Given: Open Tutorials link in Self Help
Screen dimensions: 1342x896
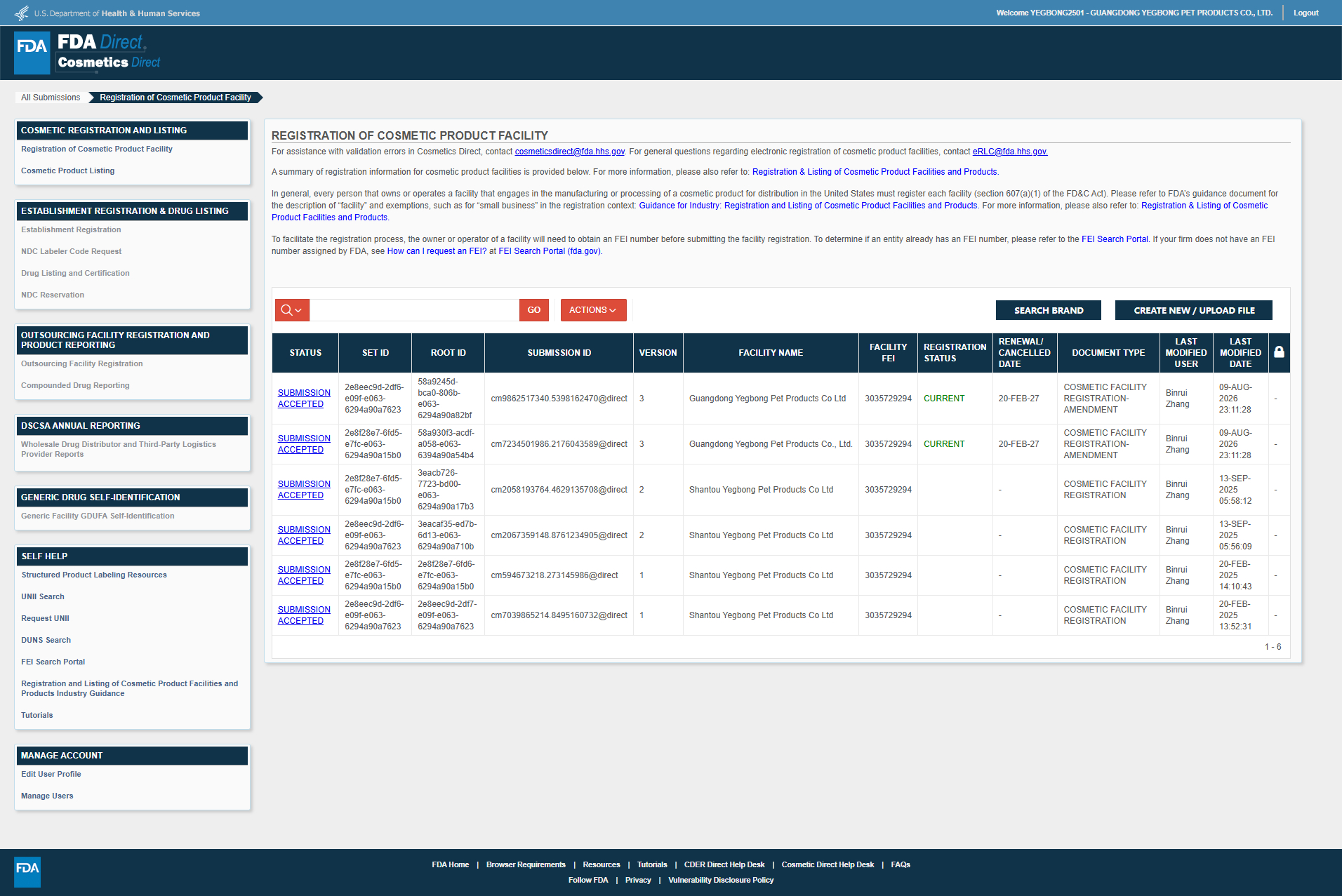Looking at the screenshot, I should [36, 715].
